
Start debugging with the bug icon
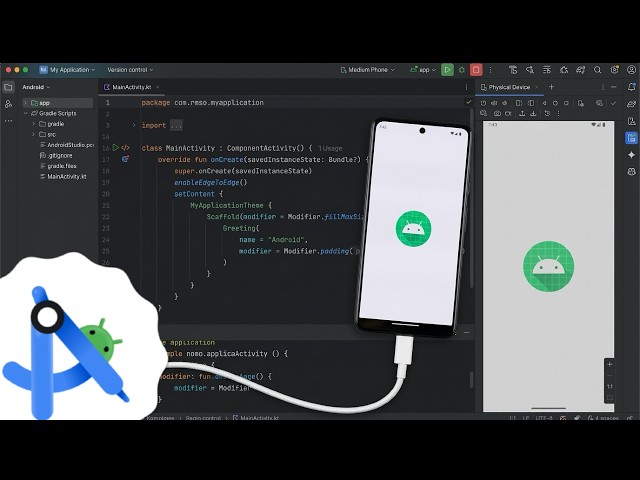[x=462, y=70]
